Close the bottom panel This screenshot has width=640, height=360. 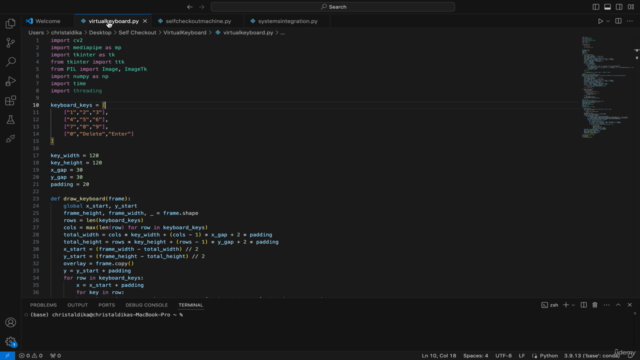tap(630, 305)
